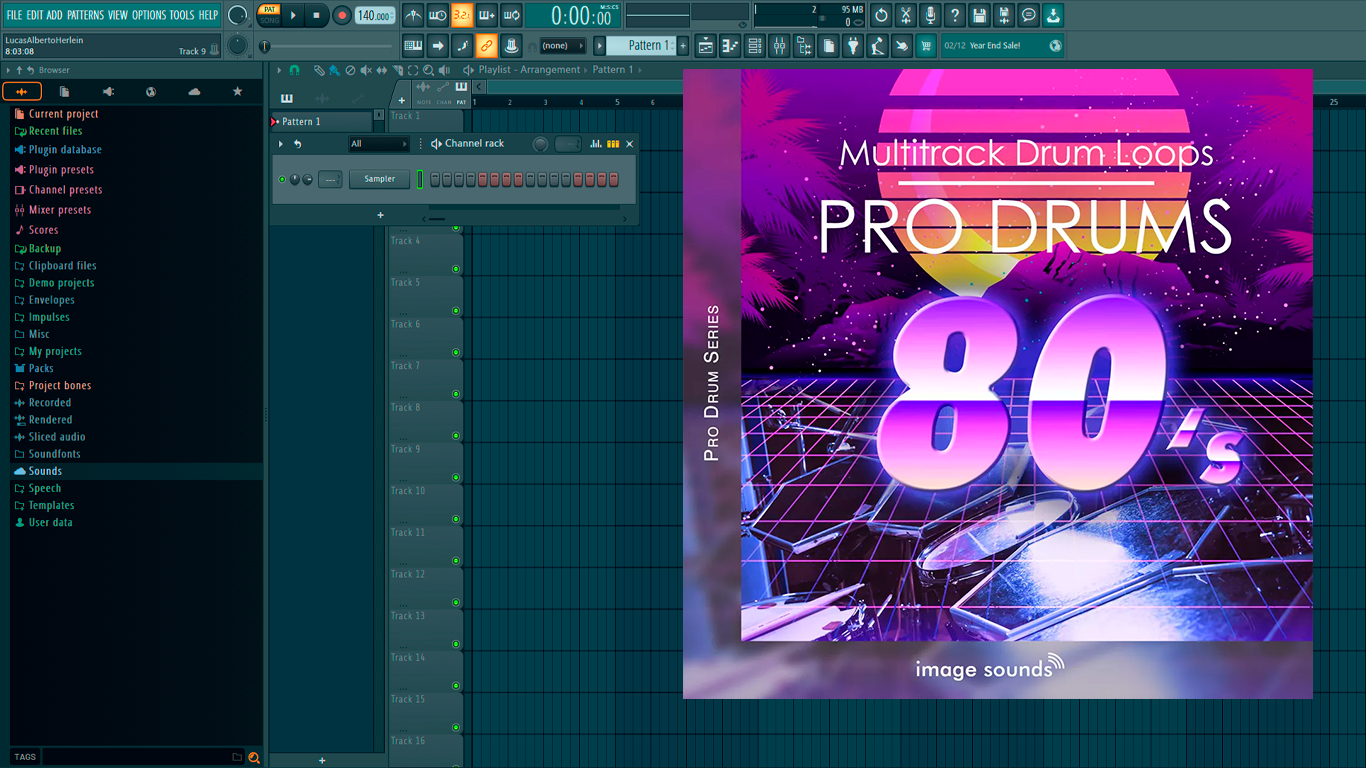This screenshot has height=768, width=1366.
Task: Open the Channel rack 'All' filter dropdown
Action: coord(379,144)
